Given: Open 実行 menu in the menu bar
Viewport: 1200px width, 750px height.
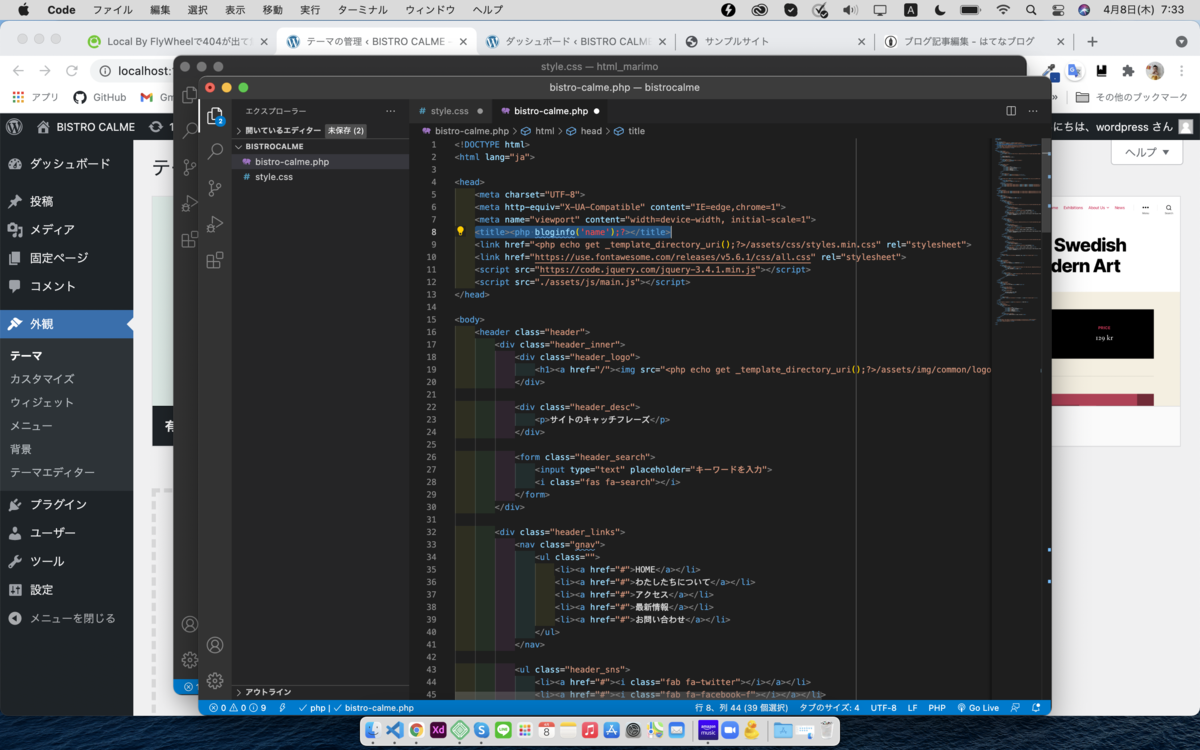Looking at the screenshot, I should (310, 10).
